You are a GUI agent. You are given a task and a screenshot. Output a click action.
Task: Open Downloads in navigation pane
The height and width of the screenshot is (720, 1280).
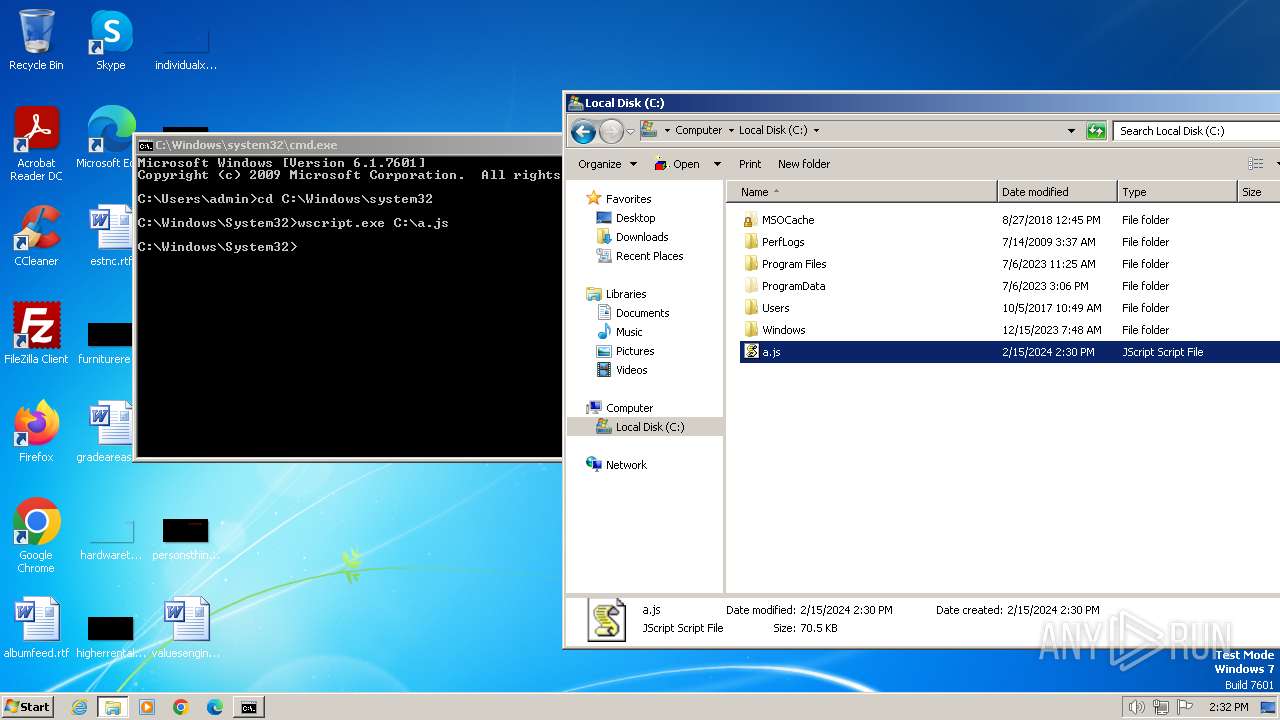pos(641,237)
